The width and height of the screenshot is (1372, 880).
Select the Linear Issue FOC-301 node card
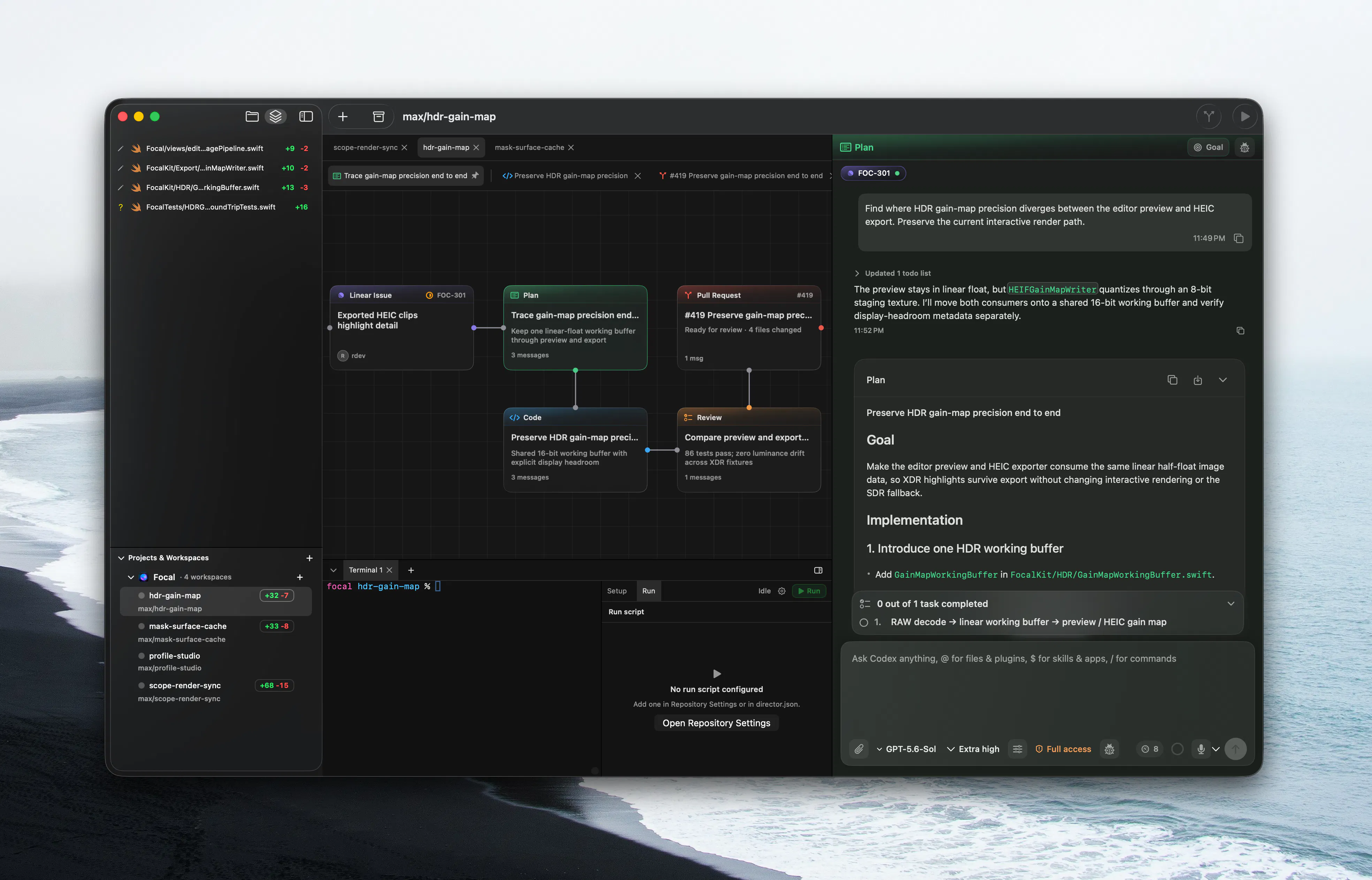point(402,327)
